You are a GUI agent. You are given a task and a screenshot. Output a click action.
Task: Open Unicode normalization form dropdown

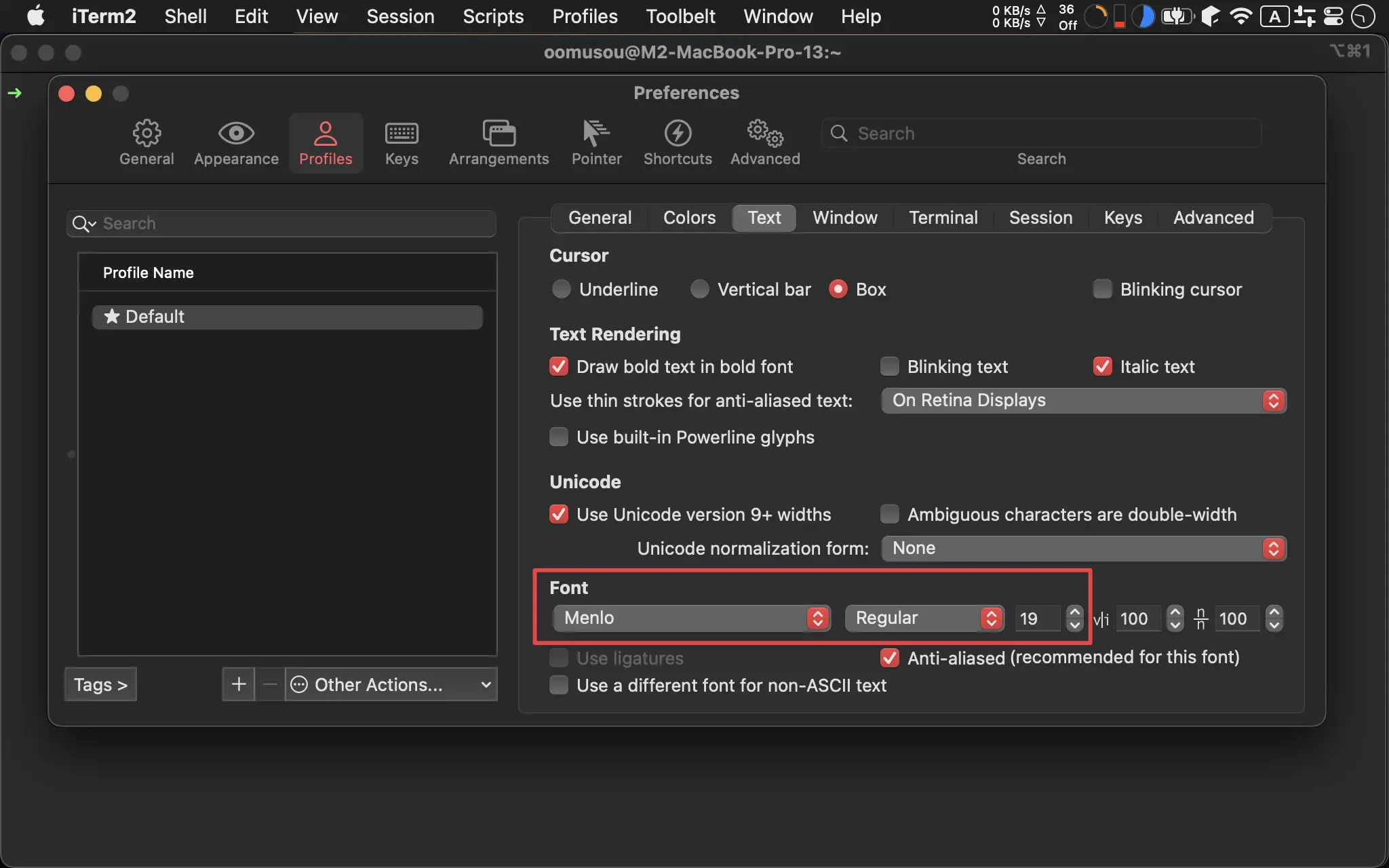coord(1083,549)
